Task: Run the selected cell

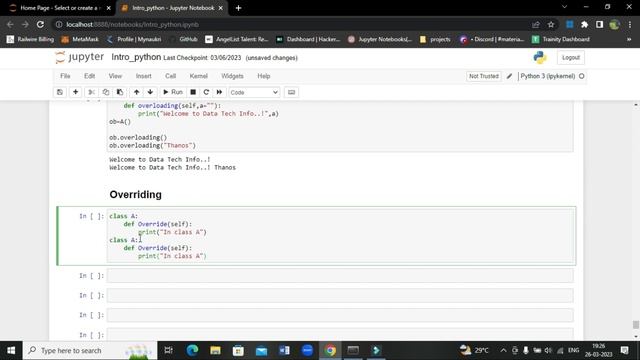Action: point(173,92)
